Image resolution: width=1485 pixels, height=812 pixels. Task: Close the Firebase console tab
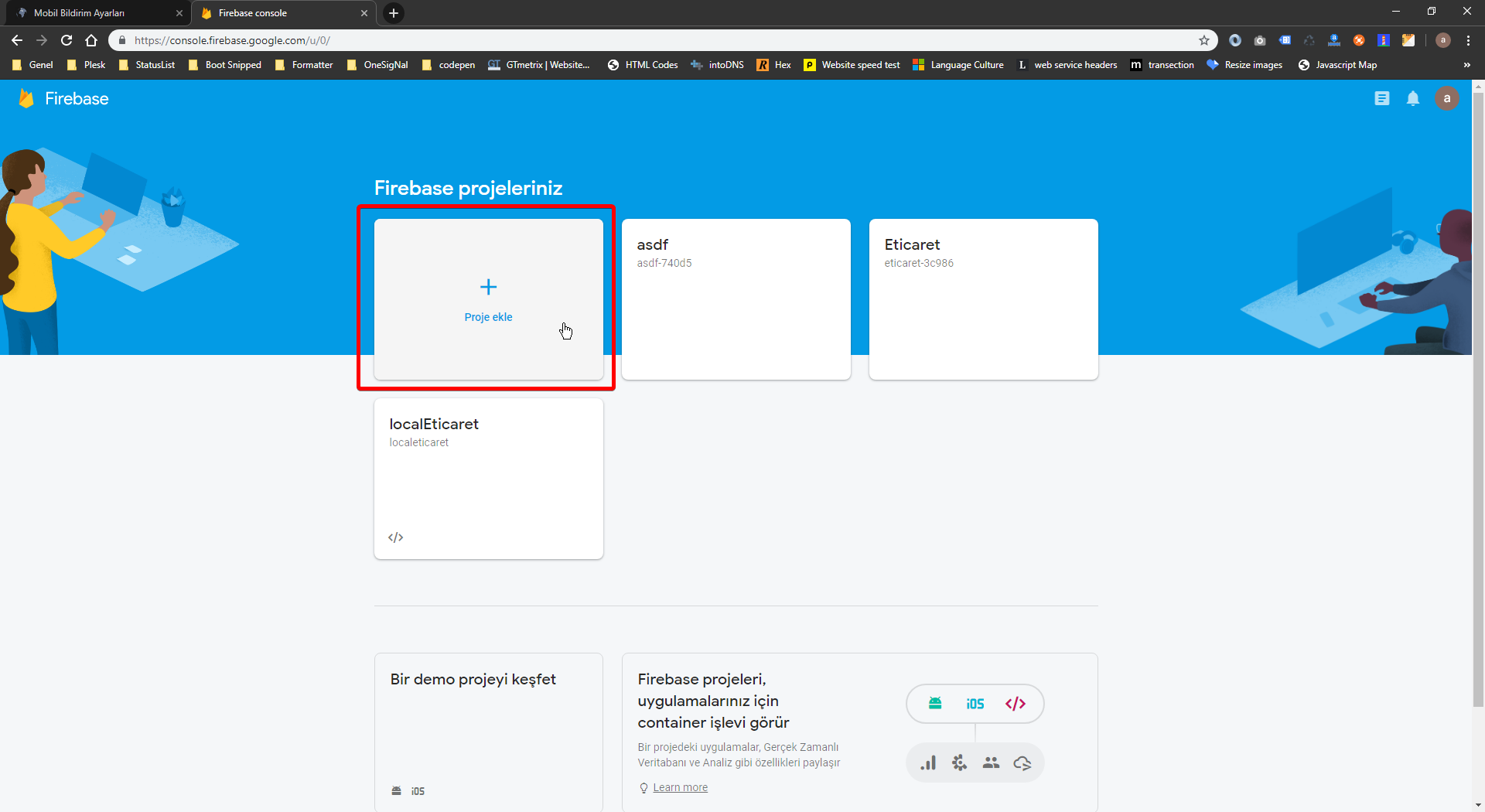click(364, 13)
